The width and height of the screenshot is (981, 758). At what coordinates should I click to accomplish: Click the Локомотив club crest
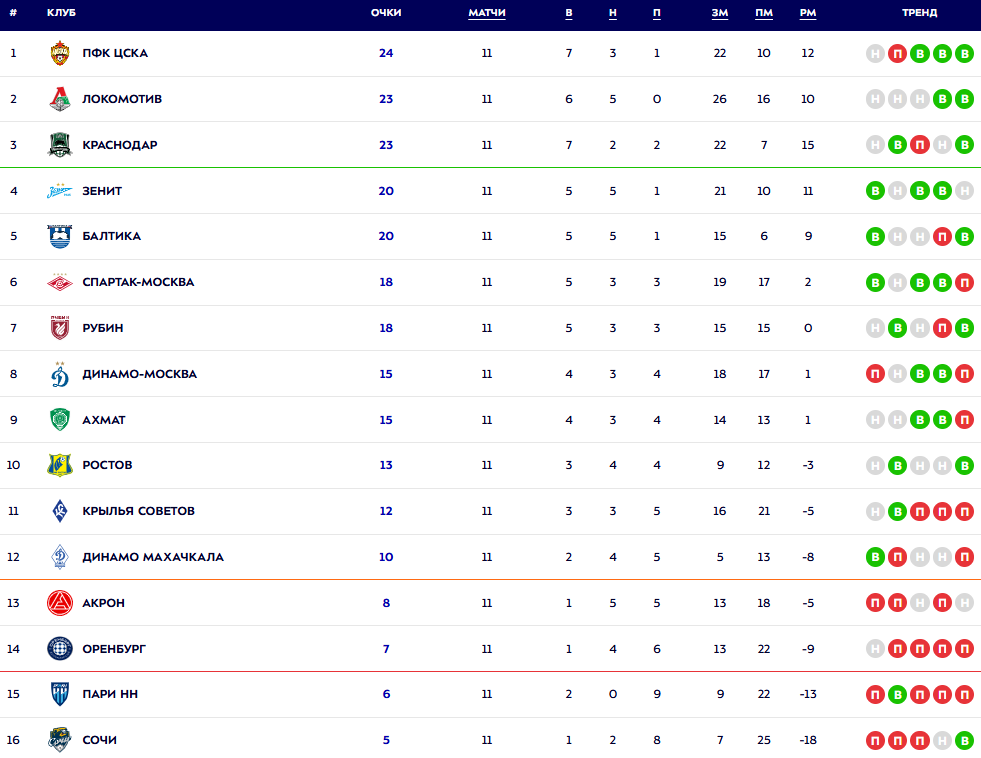coord(60,99)
